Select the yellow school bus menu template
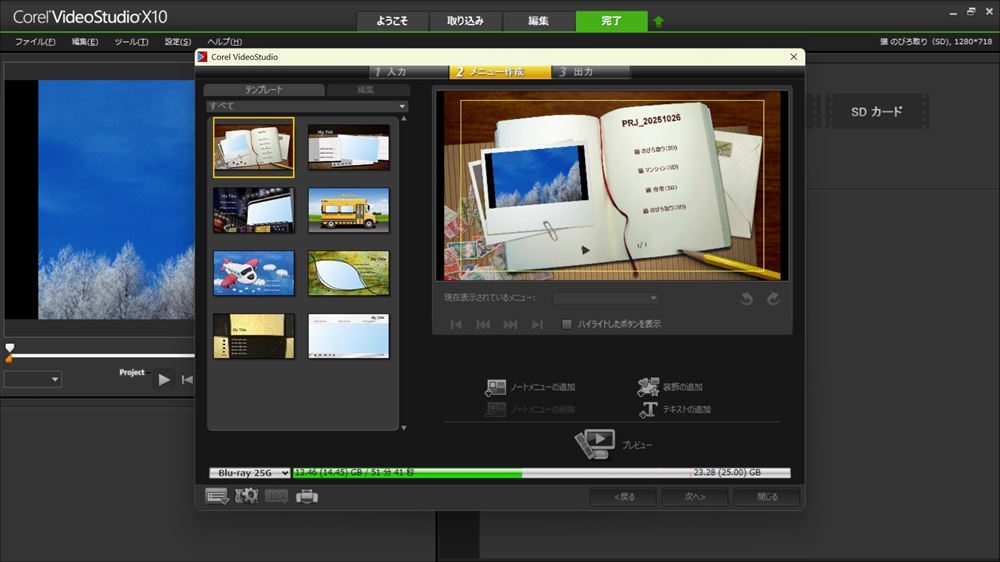This screenshot has width=1000, height=562. pyautogui.click(x=348, y=209)
